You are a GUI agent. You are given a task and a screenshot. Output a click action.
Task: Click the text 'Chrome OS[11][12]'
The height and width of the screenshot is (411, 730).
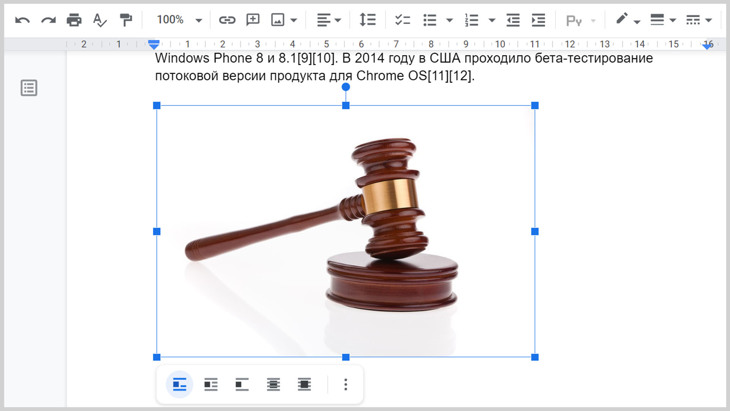(415, 76)
